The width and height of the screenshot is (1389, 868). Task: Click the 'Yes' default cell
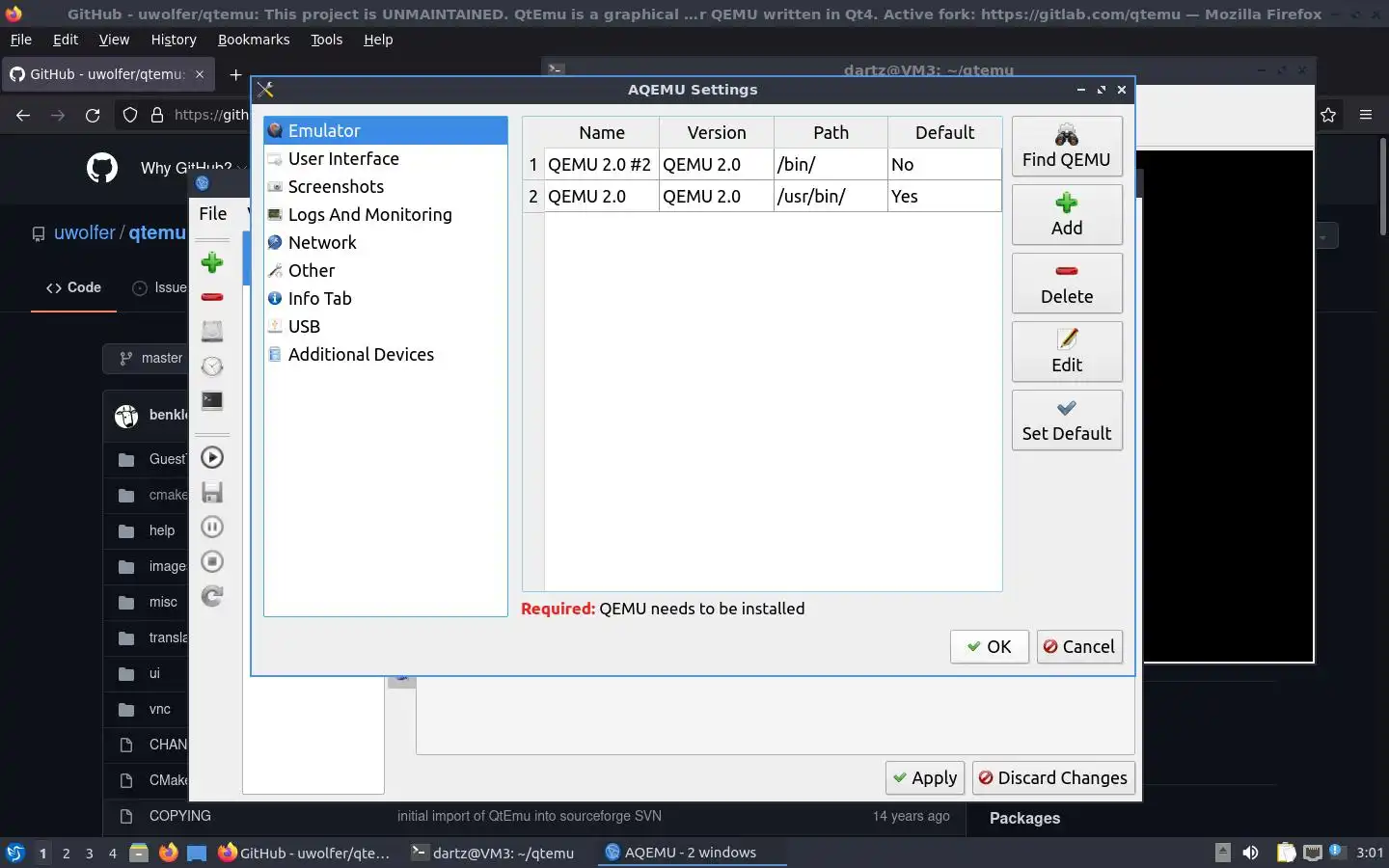click(944, 197)
